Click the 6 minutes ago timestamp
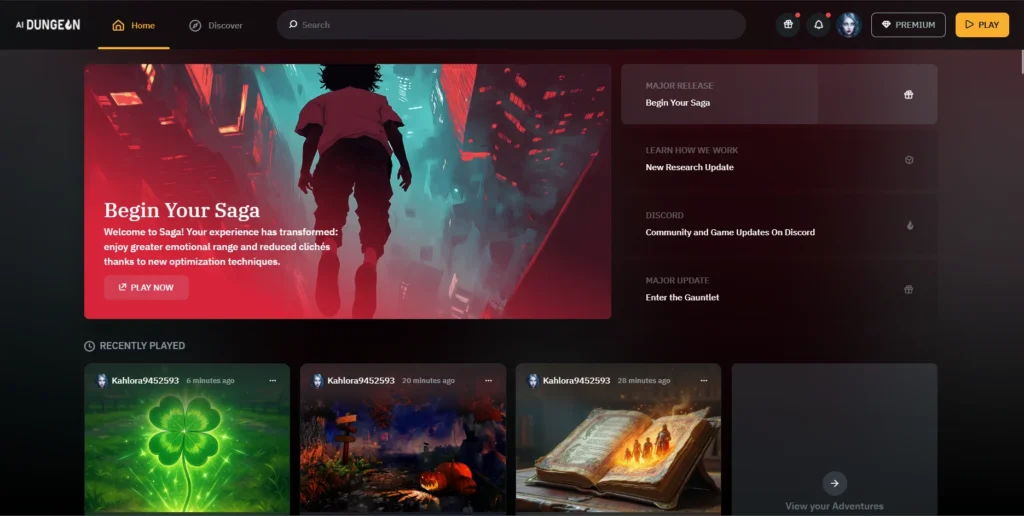The height and width of the screenshot is (516, 1024). click(x=210, y=381)
